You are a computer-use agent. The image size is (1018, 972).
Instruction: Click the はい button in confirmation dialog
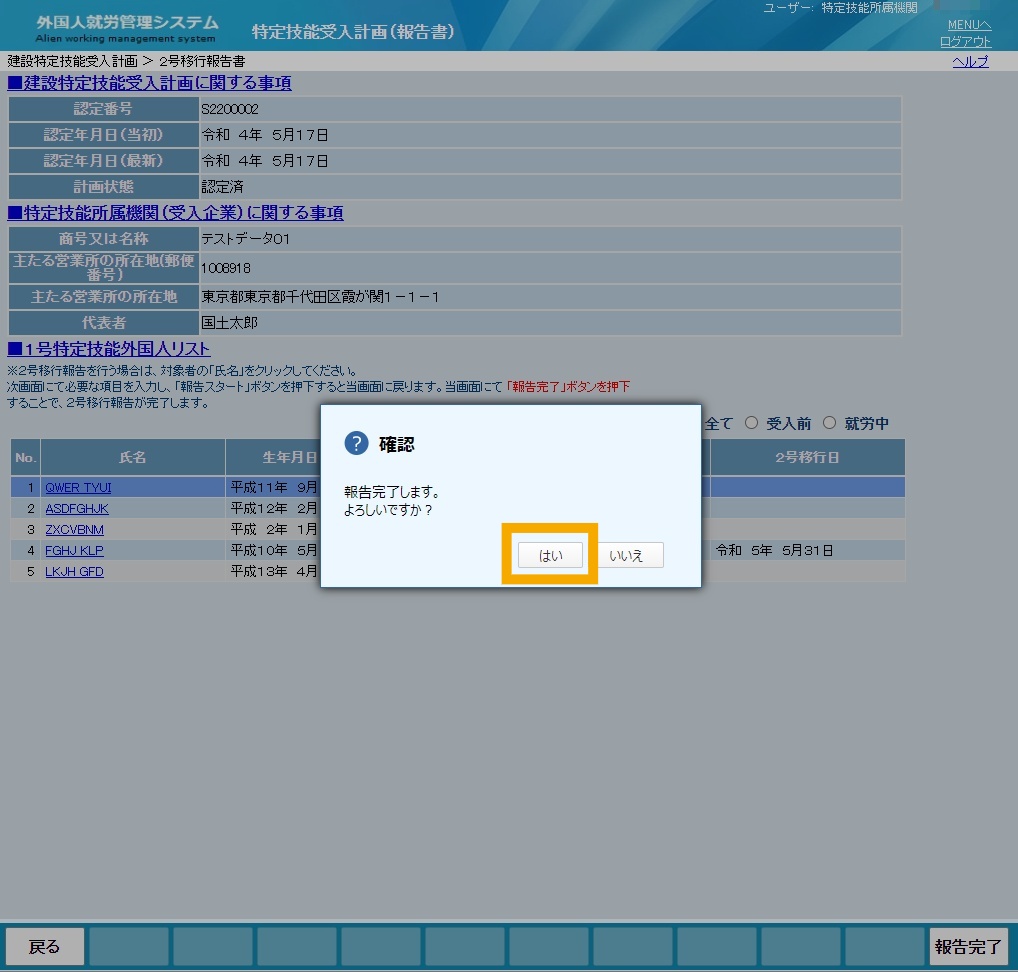[550, 555]
